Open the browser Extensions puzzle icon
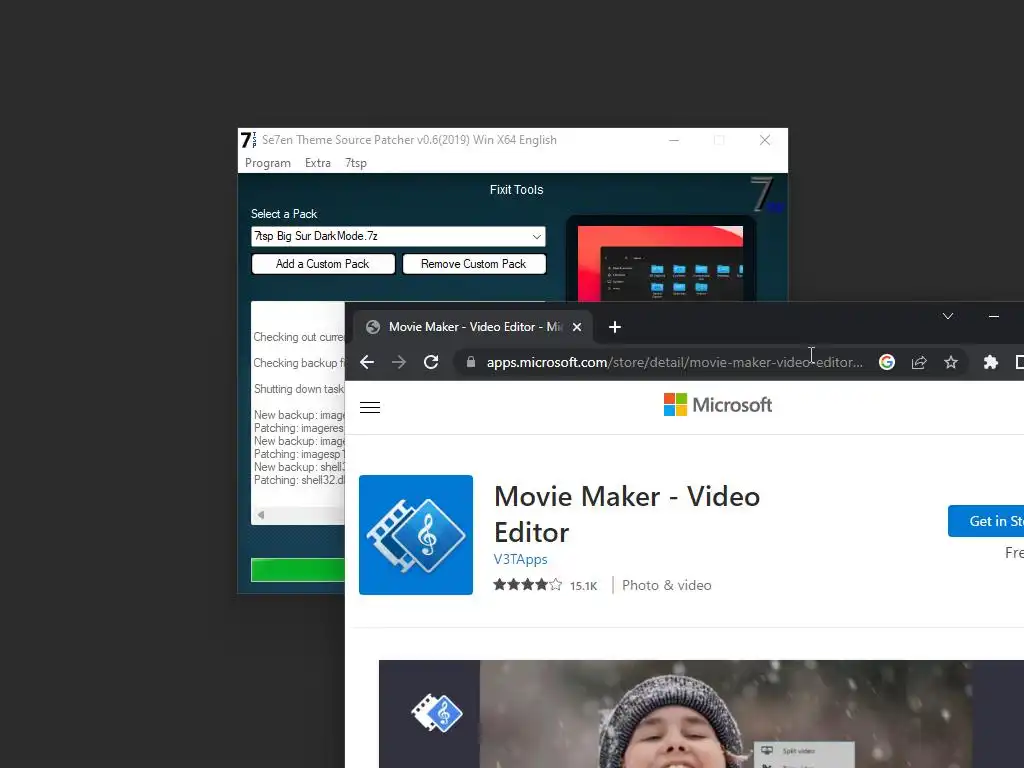Viewport: 1024px width, 768px height. [x=991, y=362]
